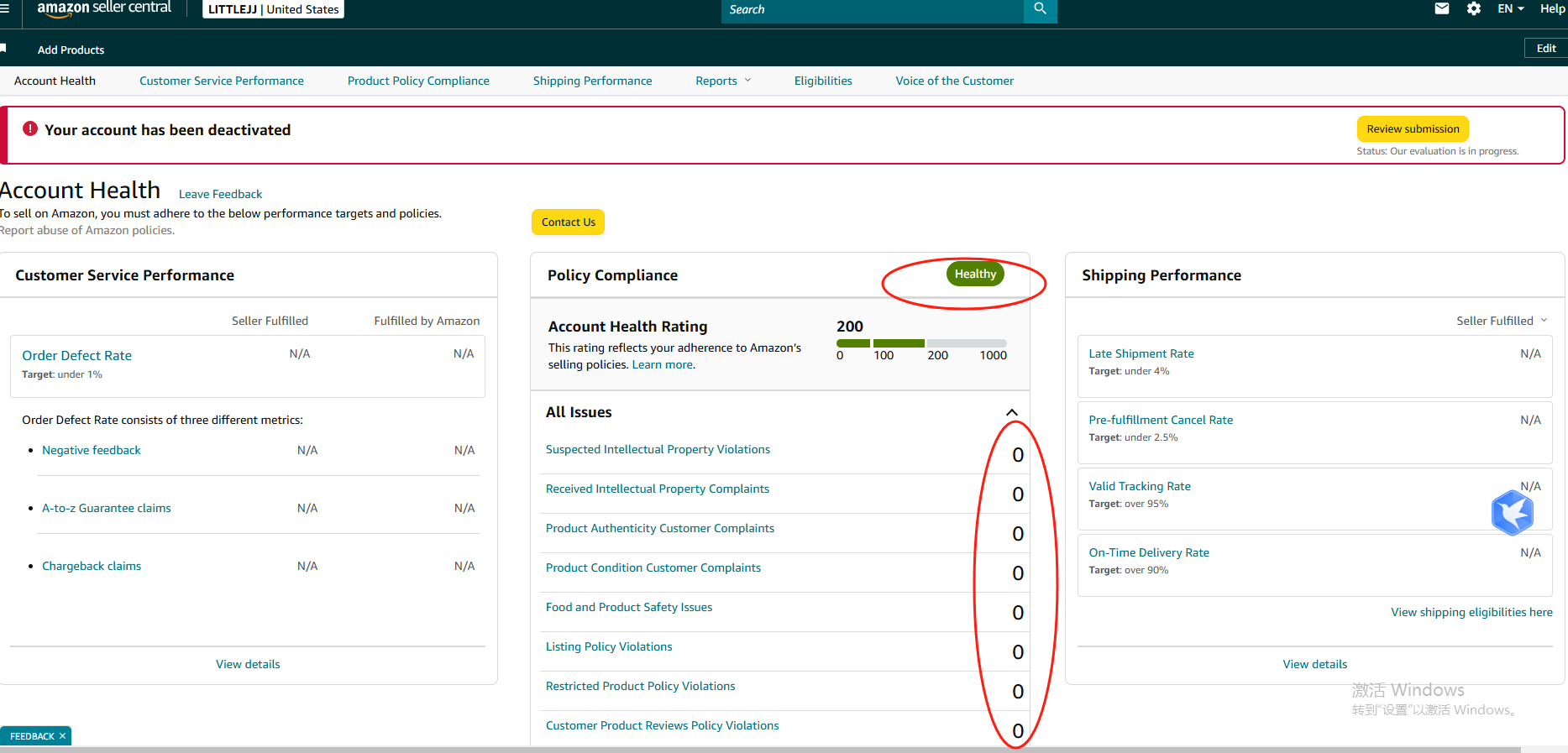Open Add Products link
The image size is (1568, 753).
click(71, 50)
